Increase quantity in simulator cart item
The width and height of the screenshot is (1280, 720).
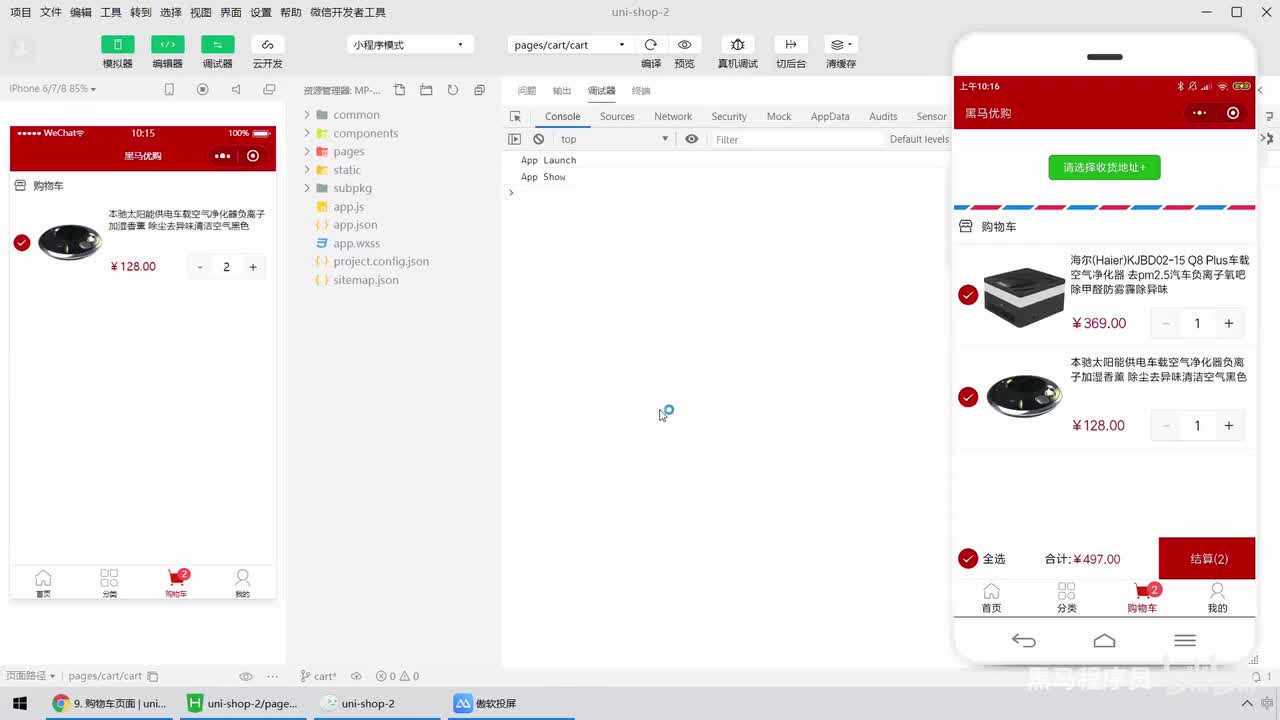[253, 267]
